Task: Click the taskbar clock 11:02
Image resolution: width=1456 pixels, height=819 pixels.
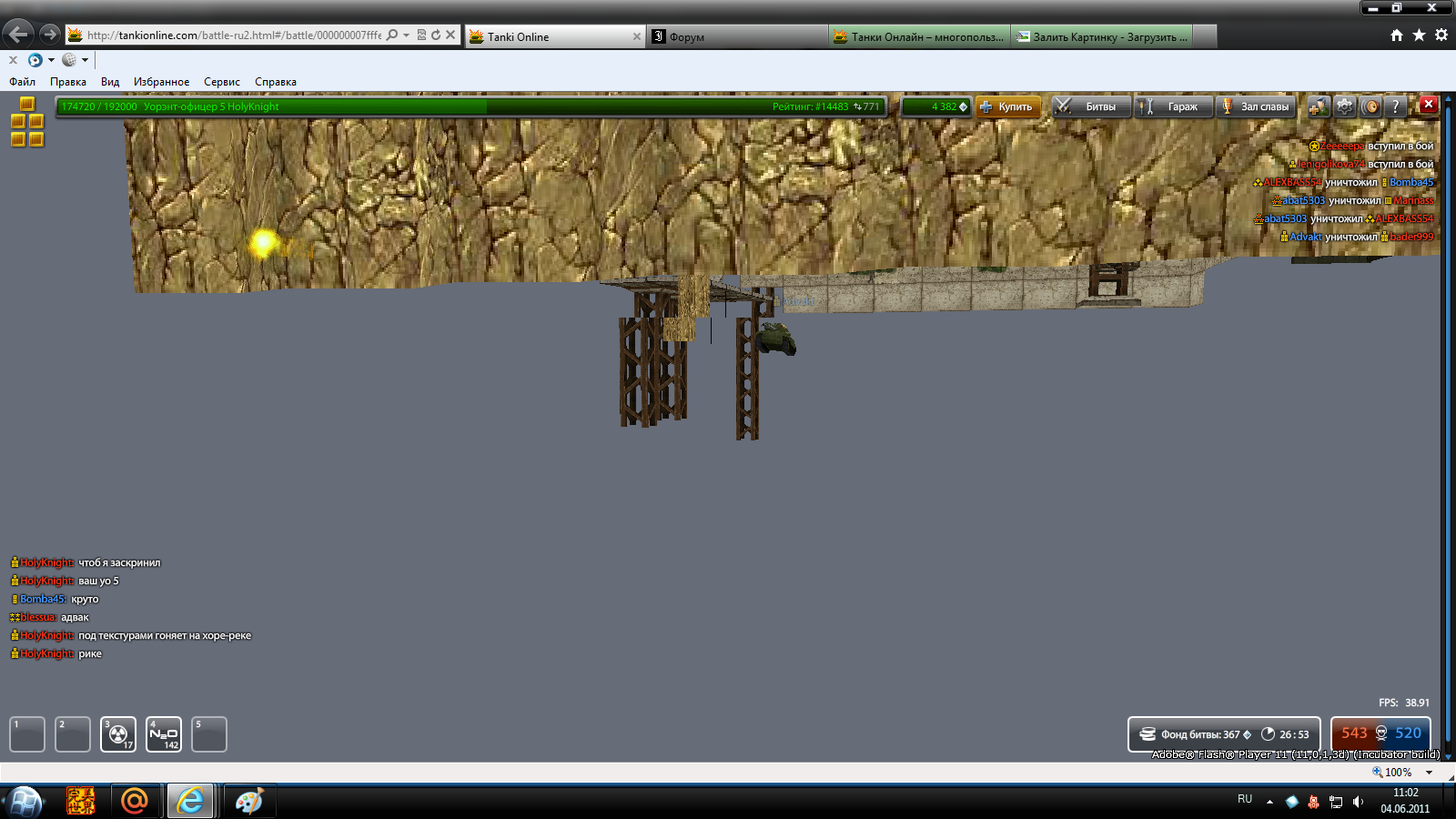Action: pyautogui.click(x=1405, y=793)
